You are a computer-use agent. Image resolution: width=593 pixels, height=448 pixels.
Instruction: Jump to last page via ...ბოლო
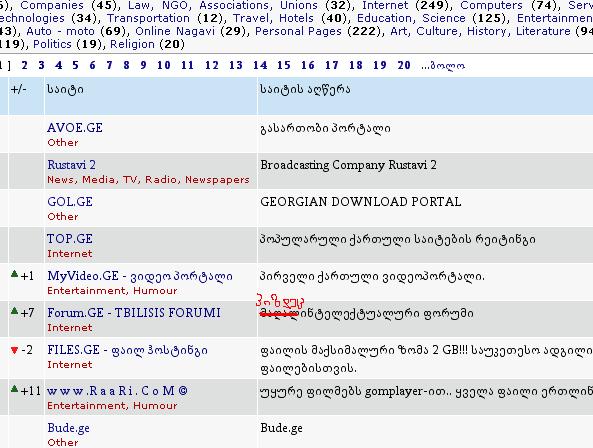tap(443, 66)
